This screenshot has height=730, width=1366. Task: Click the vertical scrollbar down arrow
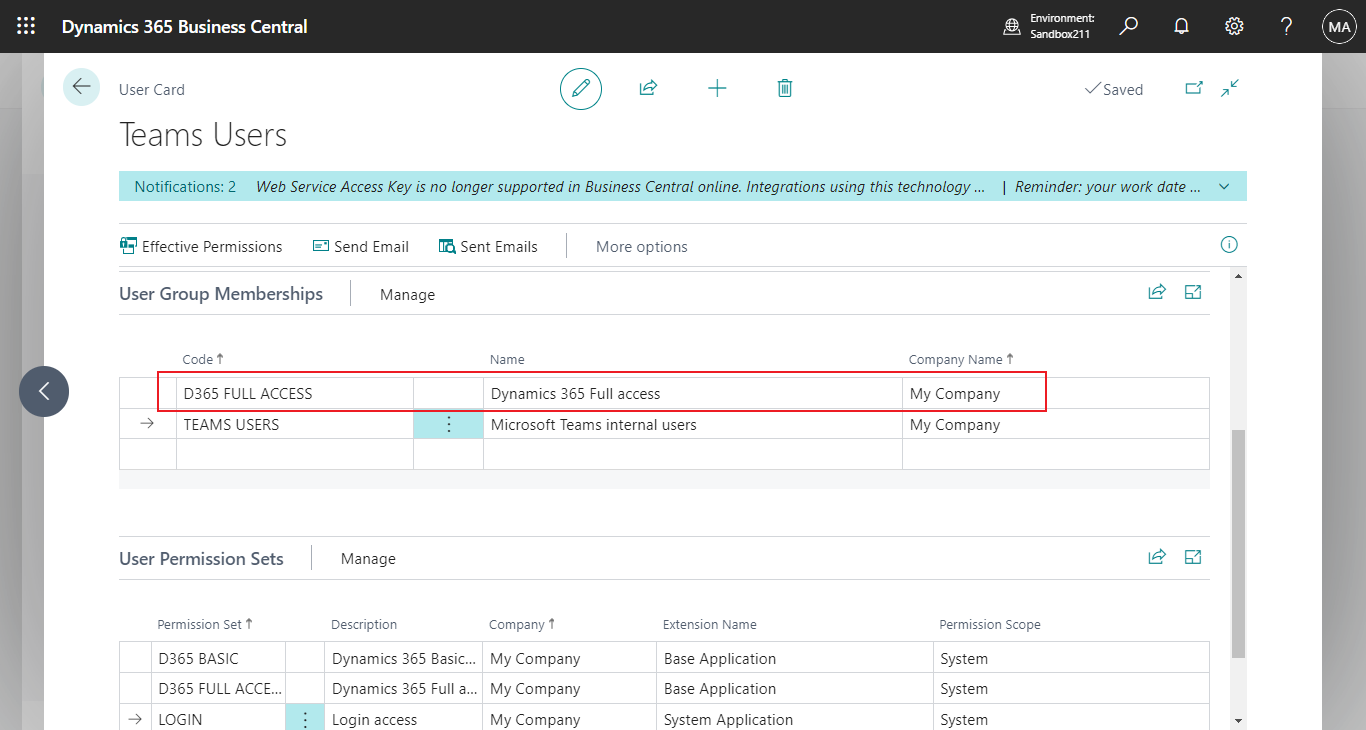click(1239, 720)
